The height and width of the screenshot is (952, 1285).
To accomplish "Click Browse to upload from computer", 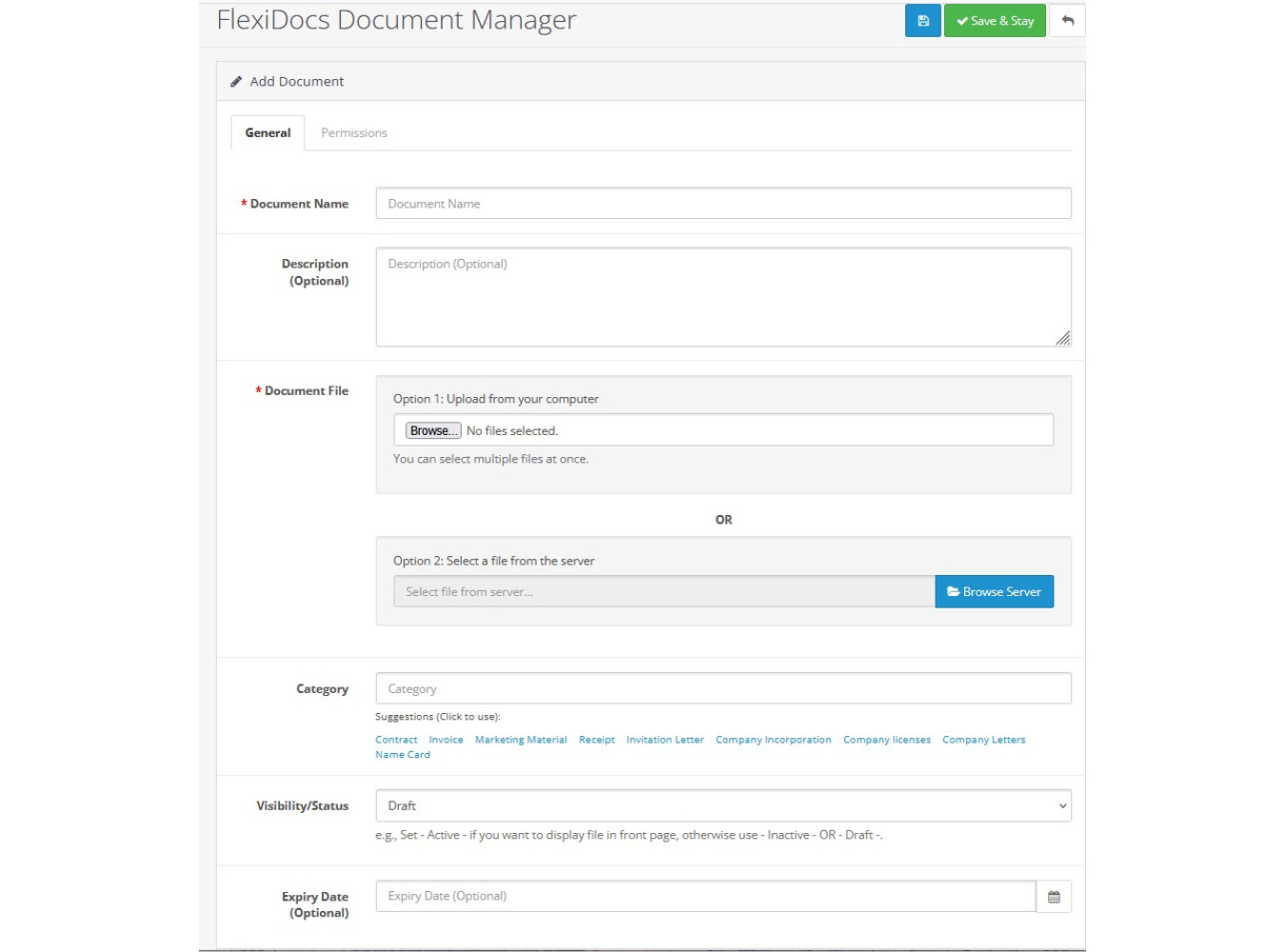I will click(x=433, y=430).
